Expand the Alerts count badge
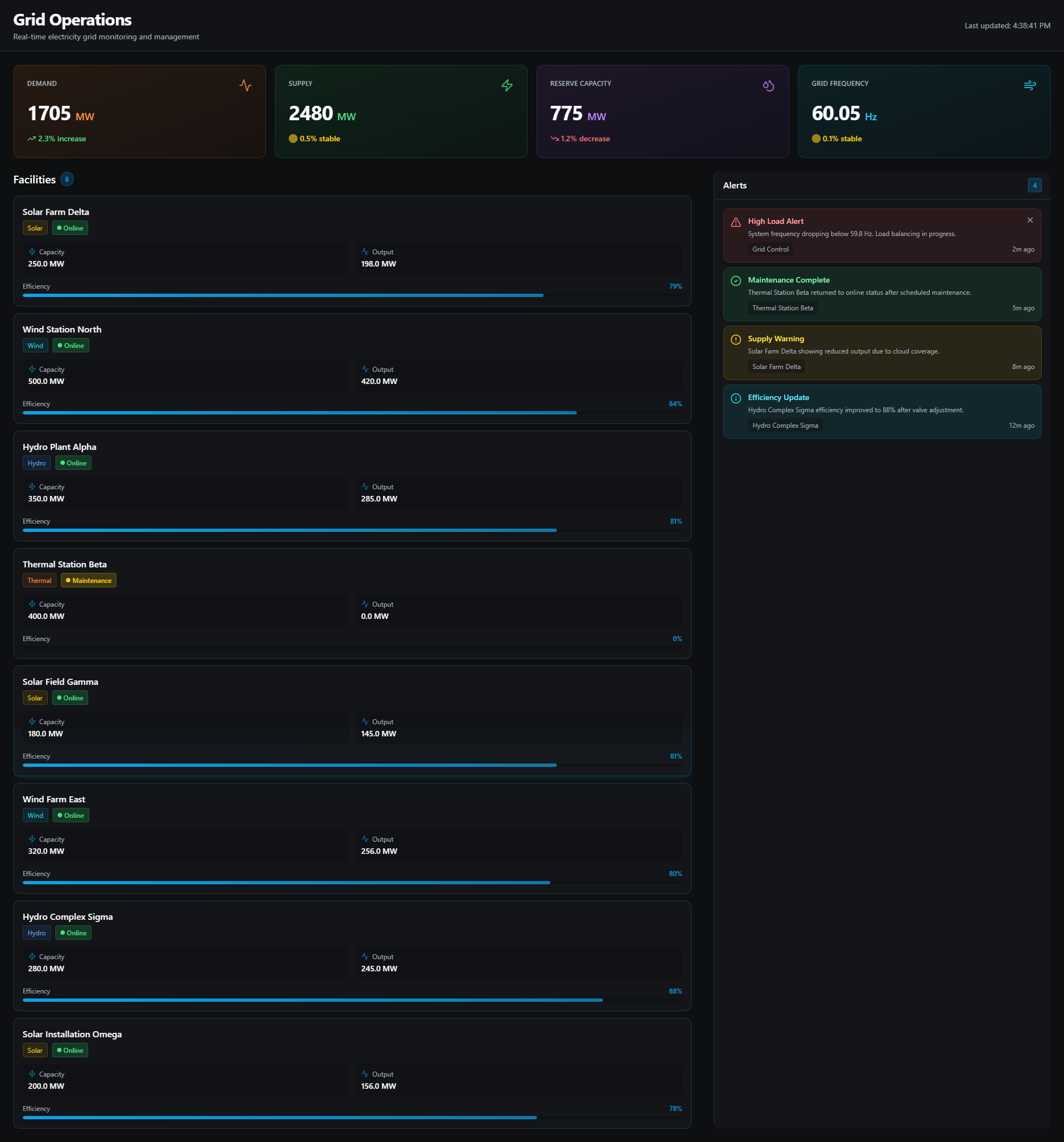 coord(1034,185)
